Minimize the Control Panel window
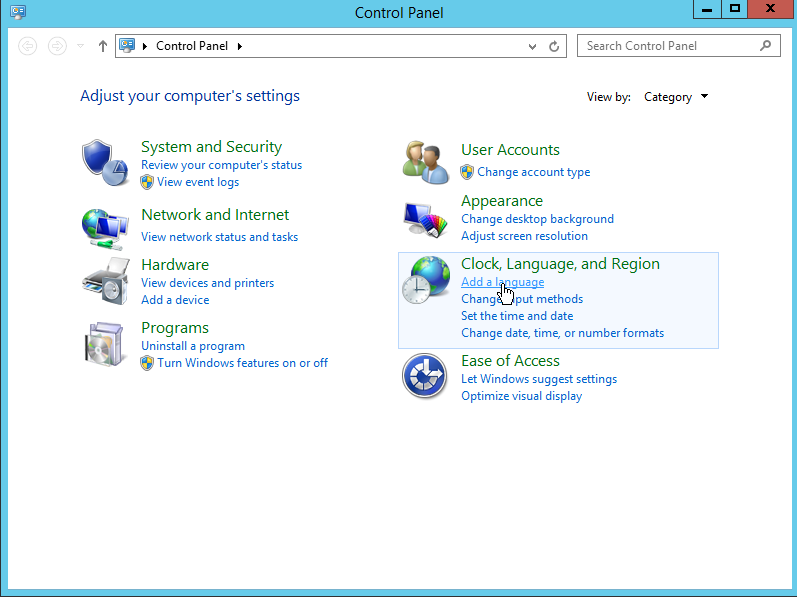Image resolution: width=797 pixels, height=597 pixels. click(x=707, y=9)
